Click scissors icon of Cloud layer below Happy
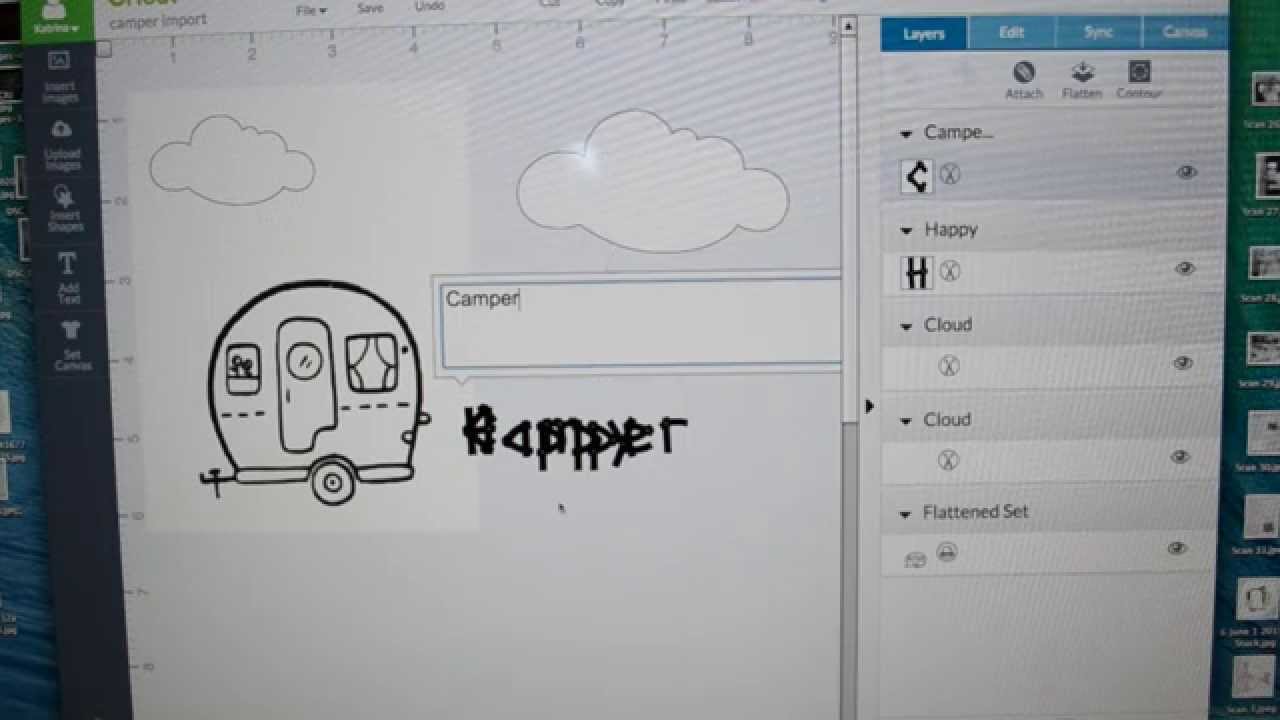The width and height of the screenshot is (1280, 720). (x=949, y=366)
